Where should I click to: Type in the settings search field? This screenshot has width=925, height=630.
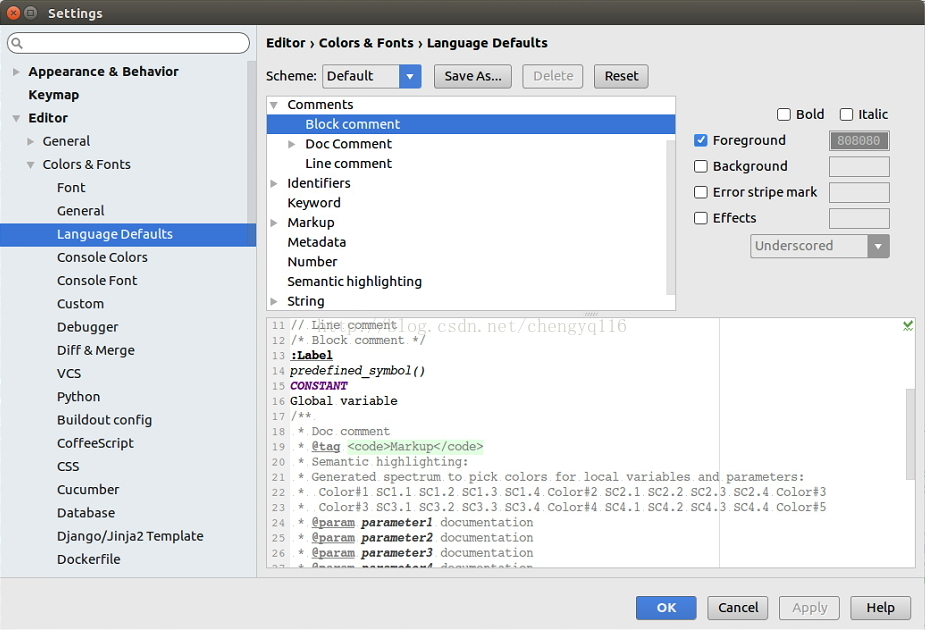[128, 43]
